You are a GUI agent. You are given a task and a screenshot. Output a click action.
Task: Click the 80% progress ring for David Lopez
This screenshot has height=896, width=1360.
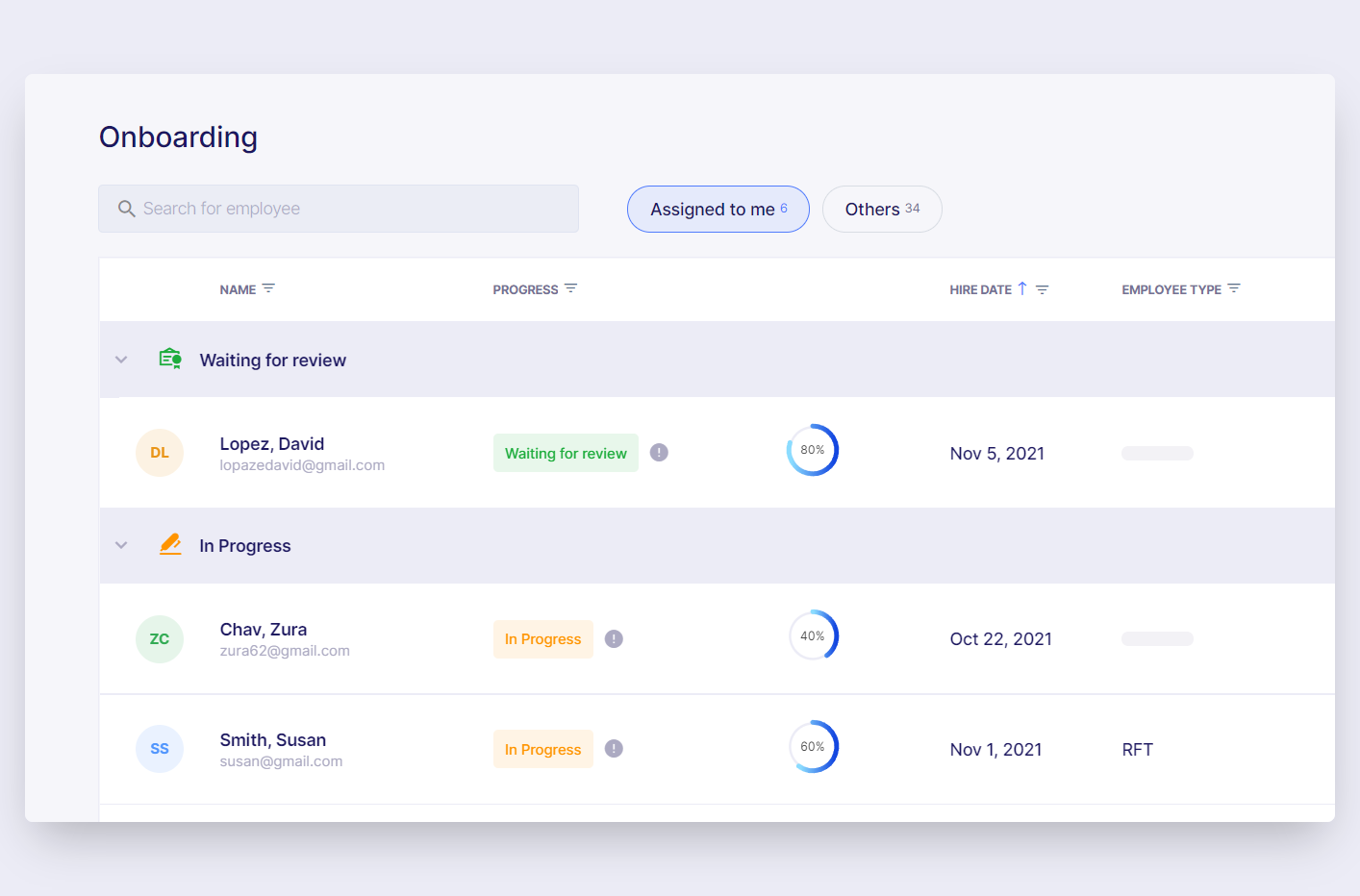[813, 450]
